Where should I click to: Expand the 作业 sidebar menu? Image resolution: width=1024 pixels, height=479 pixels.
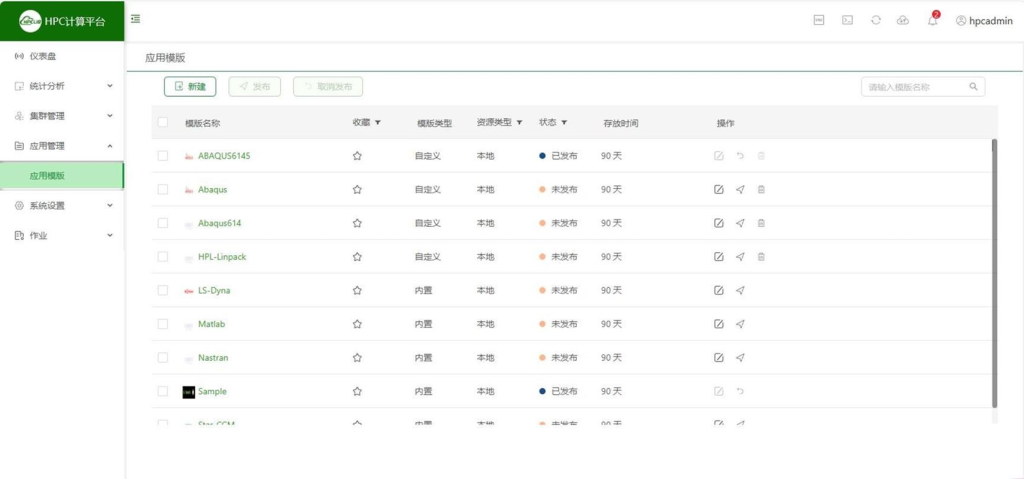tap(62, 235)
